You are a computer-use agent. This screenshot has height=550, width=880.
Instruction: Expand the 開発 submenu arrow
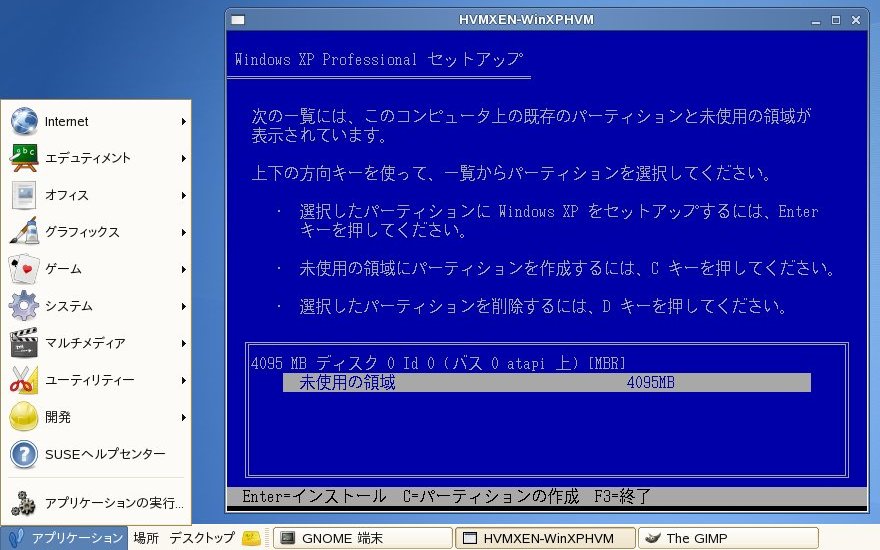pos(184,418)
